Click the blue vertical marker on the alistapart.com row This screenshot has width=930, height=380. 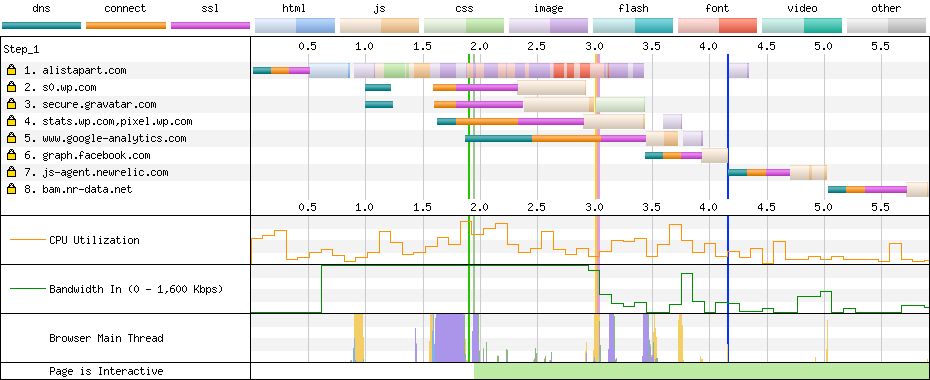(728, 70)
